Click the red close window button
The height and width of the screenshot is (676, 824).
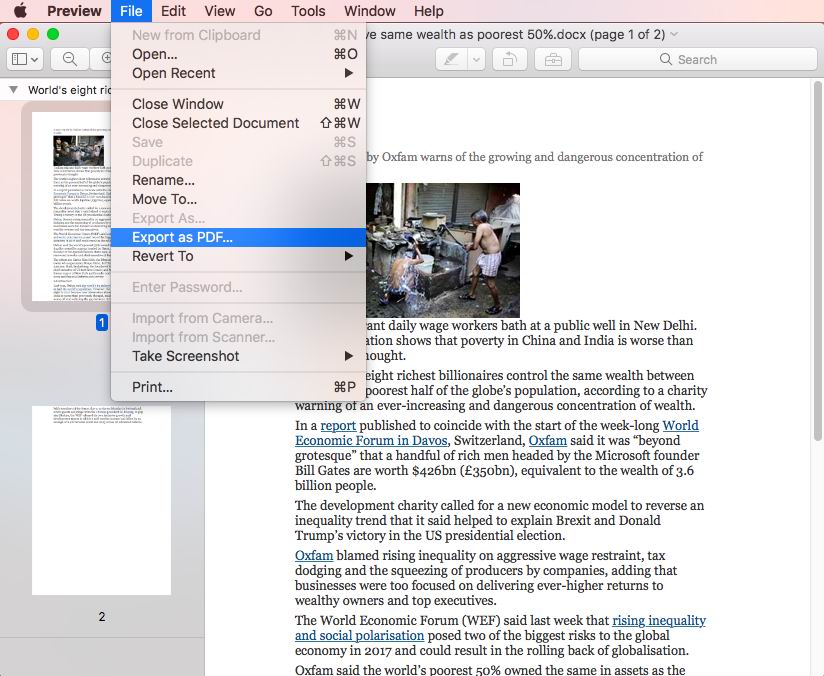[13, 34]
